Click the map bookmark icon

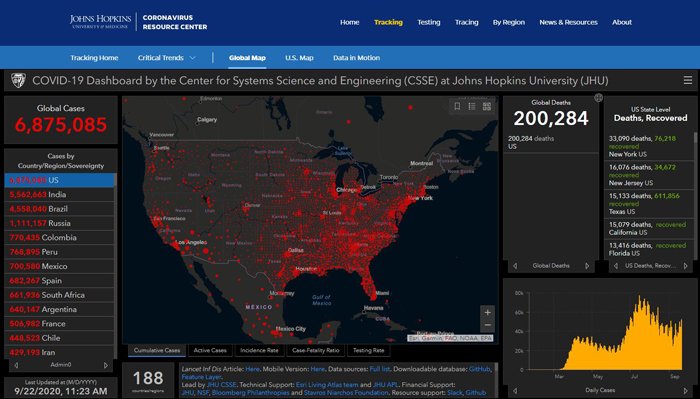click(x=457, y=106)
